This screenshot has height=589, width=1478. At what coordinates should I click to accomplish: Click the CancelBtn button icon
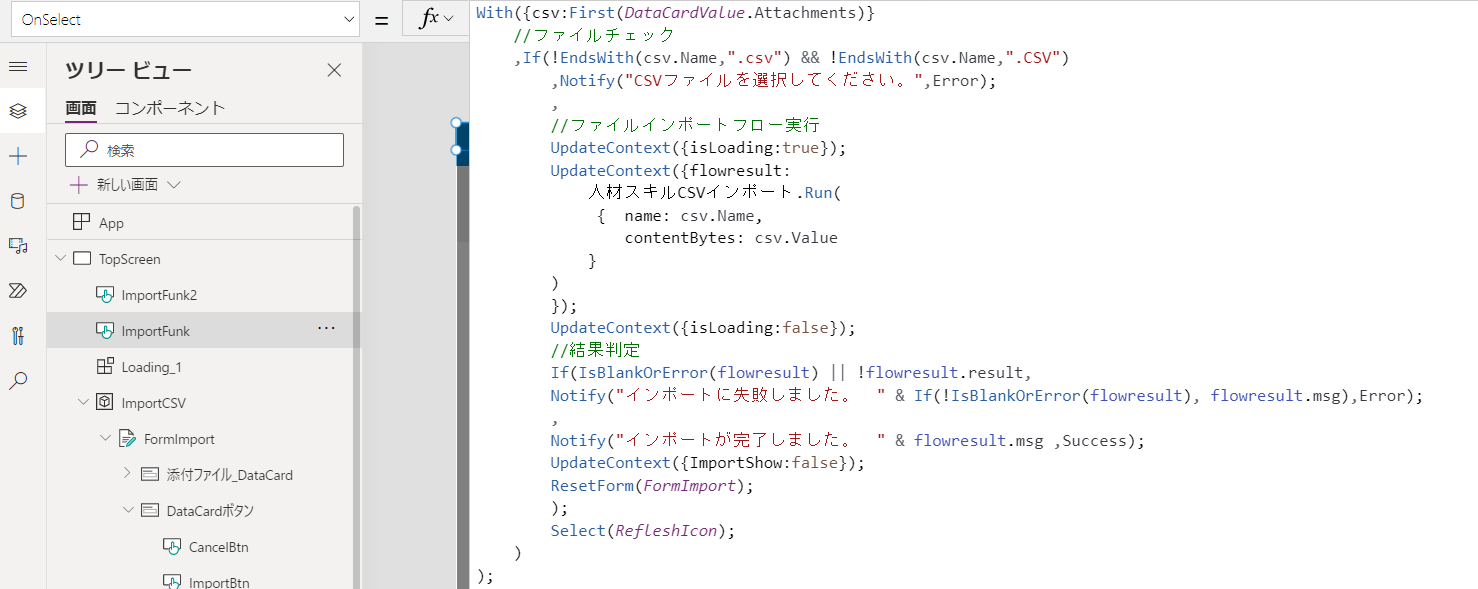click(171, 547)
